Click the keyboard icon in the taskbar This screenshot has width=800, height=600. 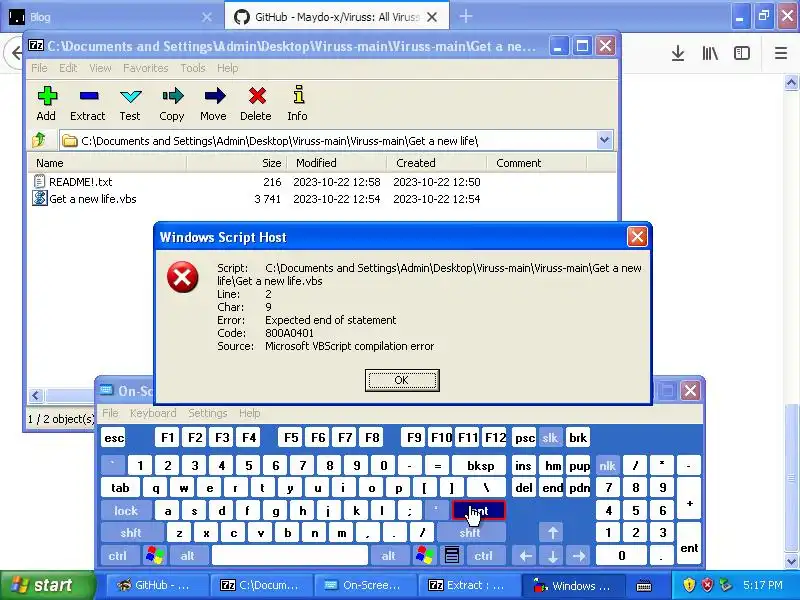click(644, 585)
